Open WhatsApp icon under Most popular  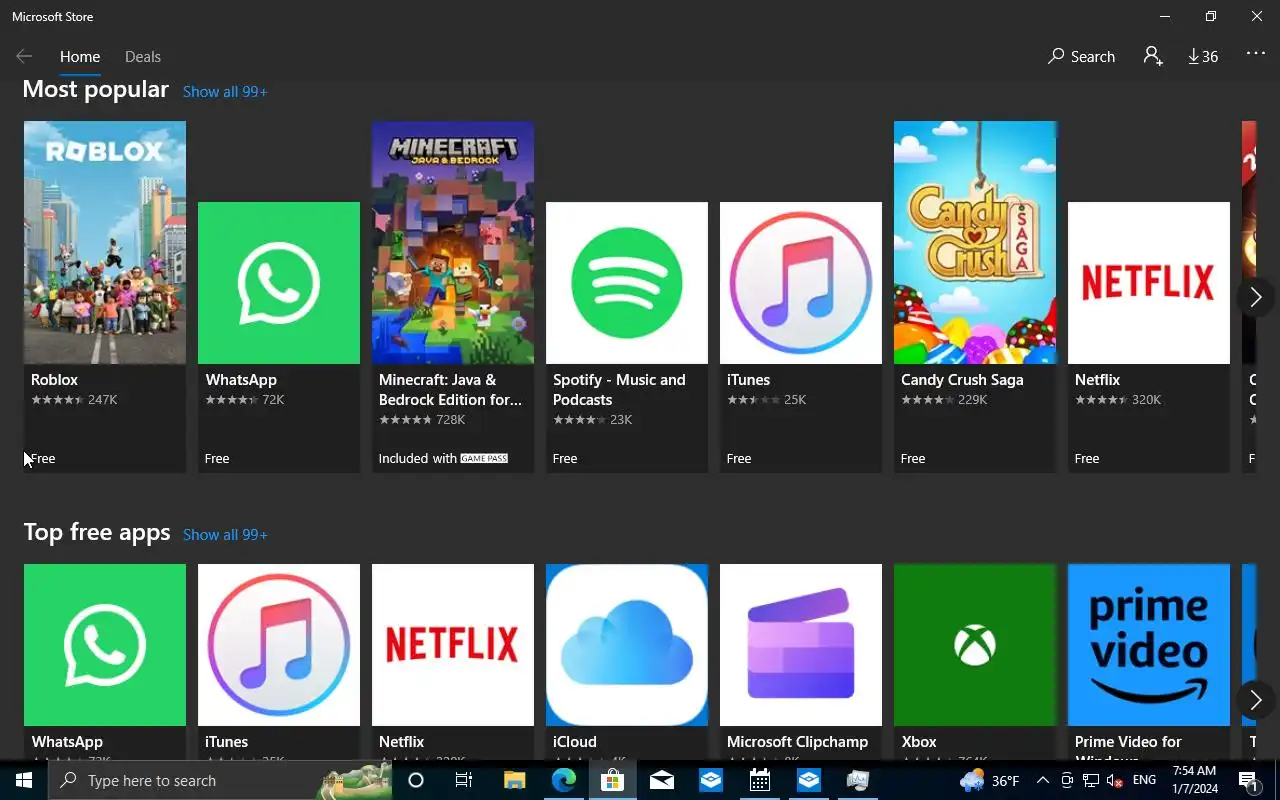pos(279,283)
